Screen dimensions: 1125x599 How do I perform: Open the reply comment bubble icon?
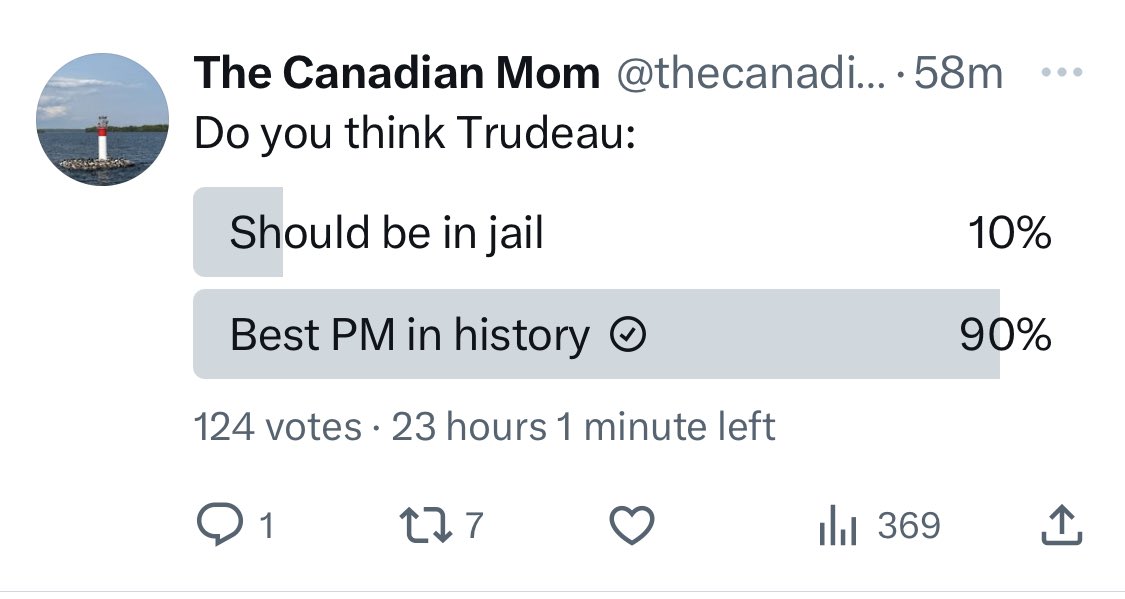[x=221, y=525]
